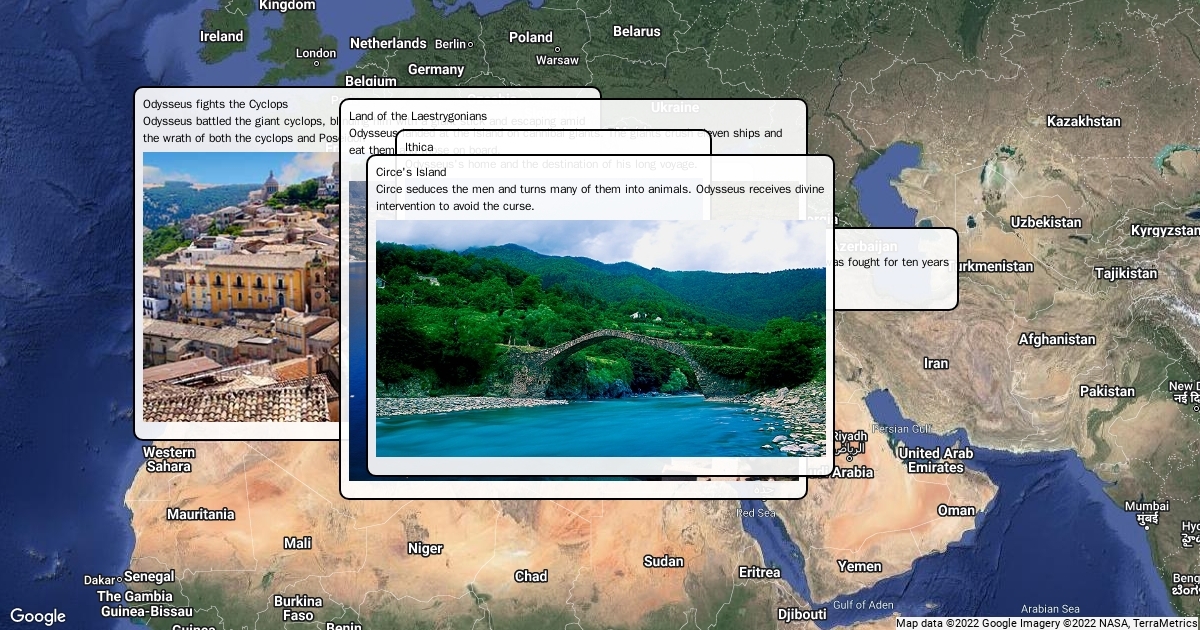Click the London city label
This screenshot has width=1200, height=630.
coord(316,54)
